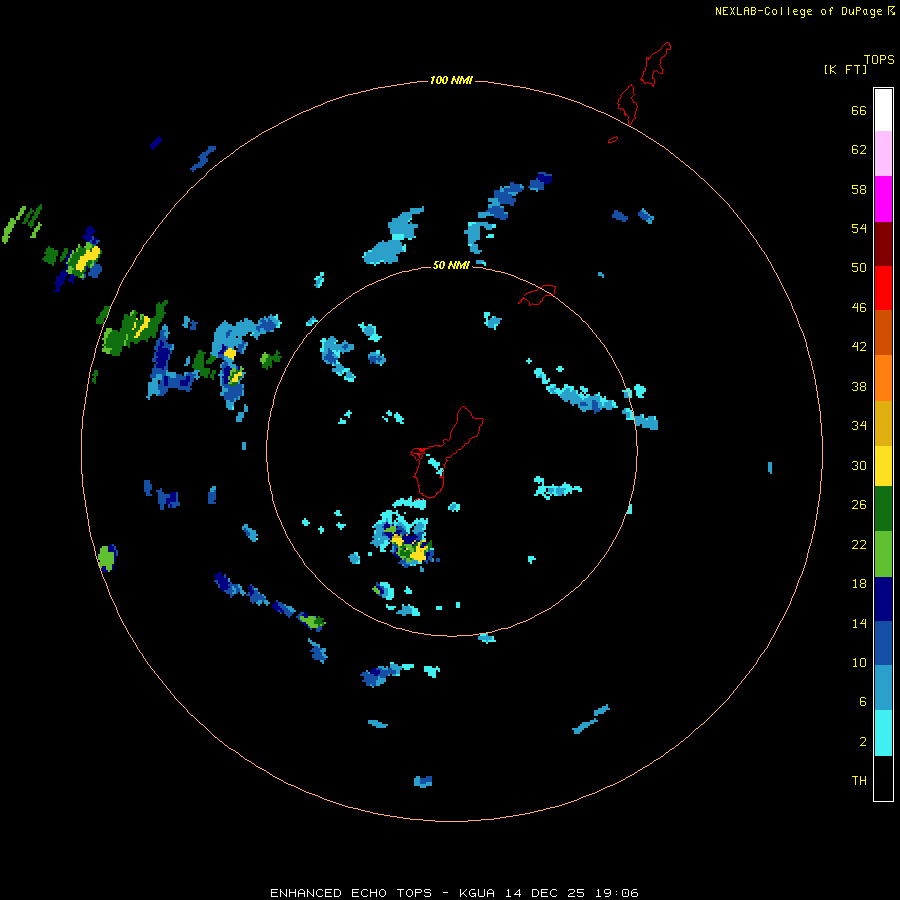The width and height of the screenshot is (900, 900).
Task: Click the '100 NMI' range ring label
Action: (451, 80)
